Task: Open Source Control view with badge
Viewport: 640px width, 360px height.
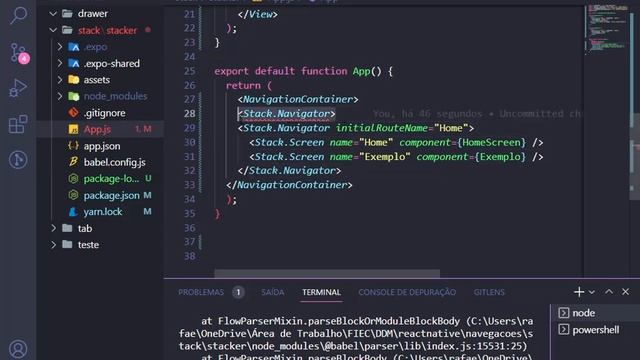Action: [18, 53]
